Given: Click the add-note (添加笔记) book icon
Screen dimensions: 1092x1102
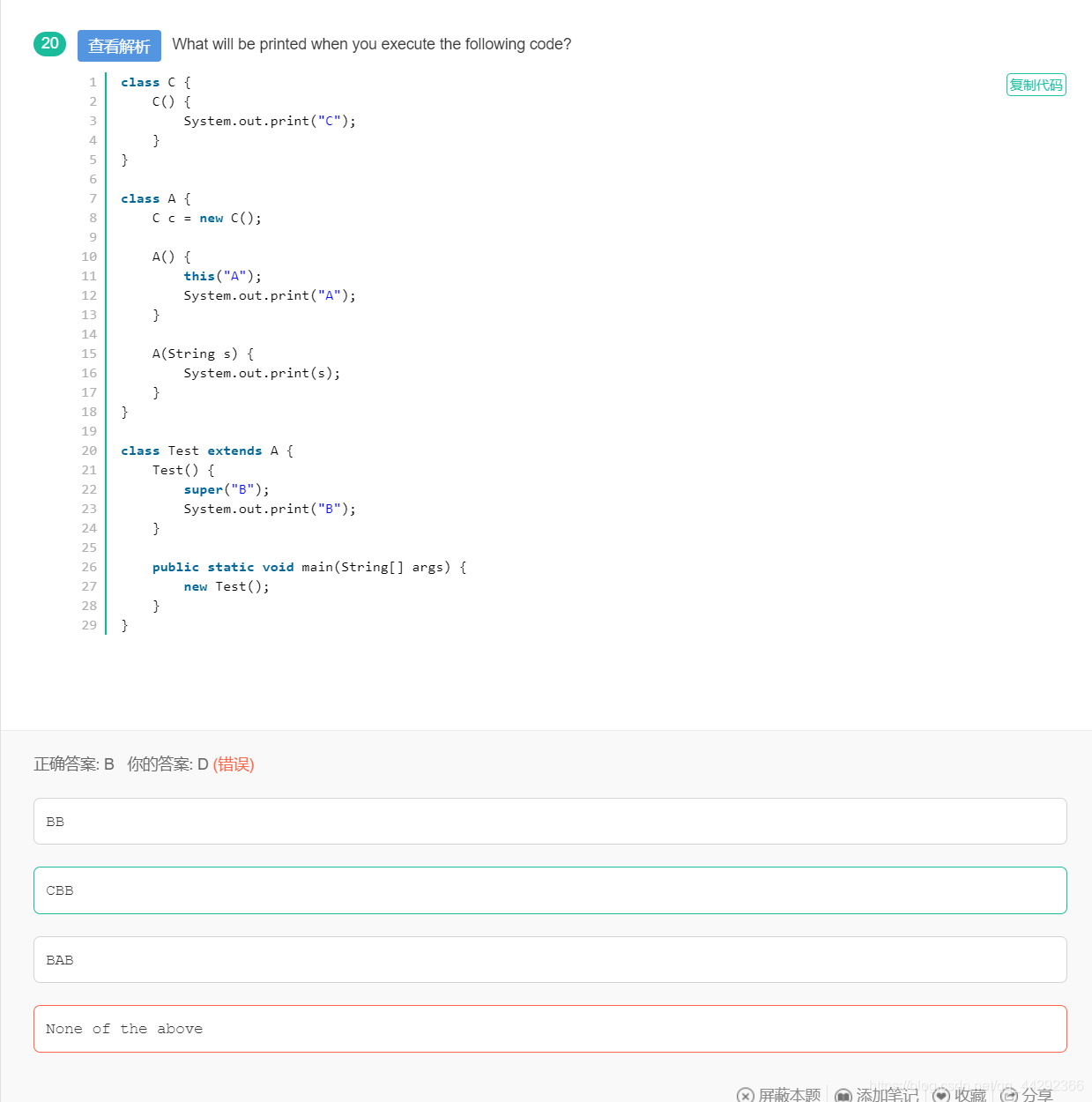Looking at the screenshot, I should coord(843,1096).
